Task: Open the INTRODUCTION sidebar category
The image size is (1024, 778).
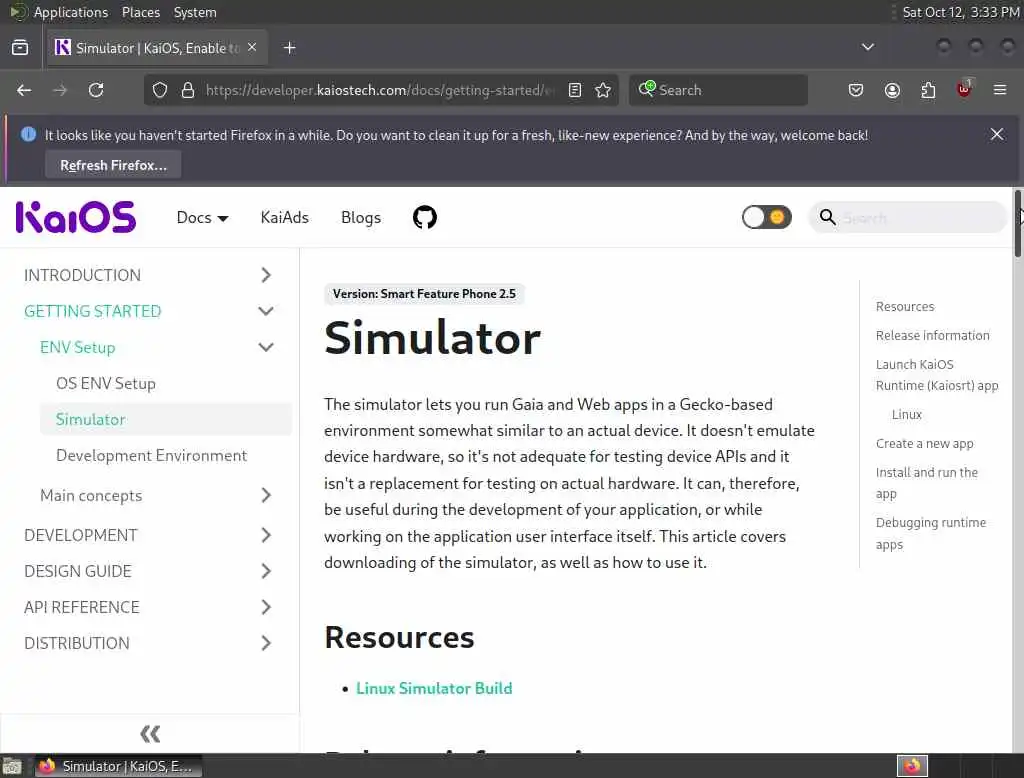Action: [x=82, y=275]
